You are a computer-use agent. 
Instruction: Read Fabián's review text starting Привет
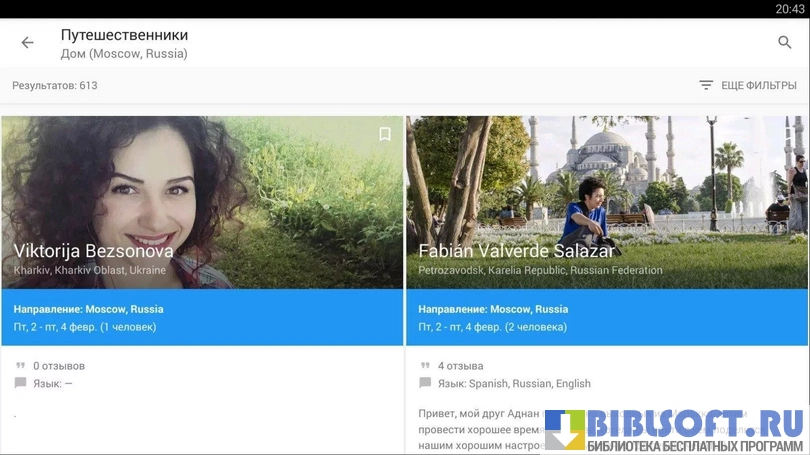point(478,412)
